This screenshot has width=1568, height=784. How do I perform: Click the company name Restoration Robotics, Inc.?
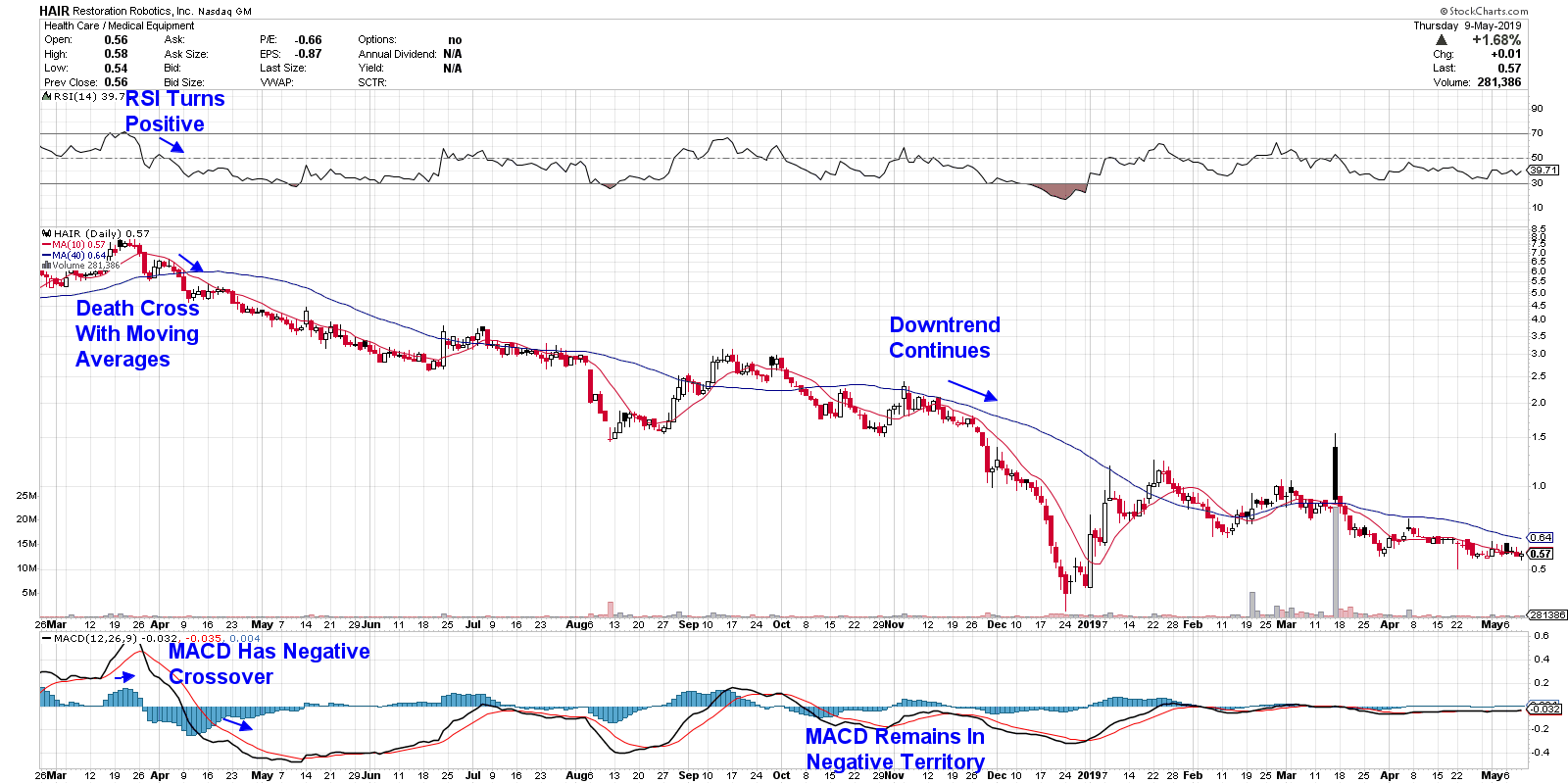click(x=132, y=12)
